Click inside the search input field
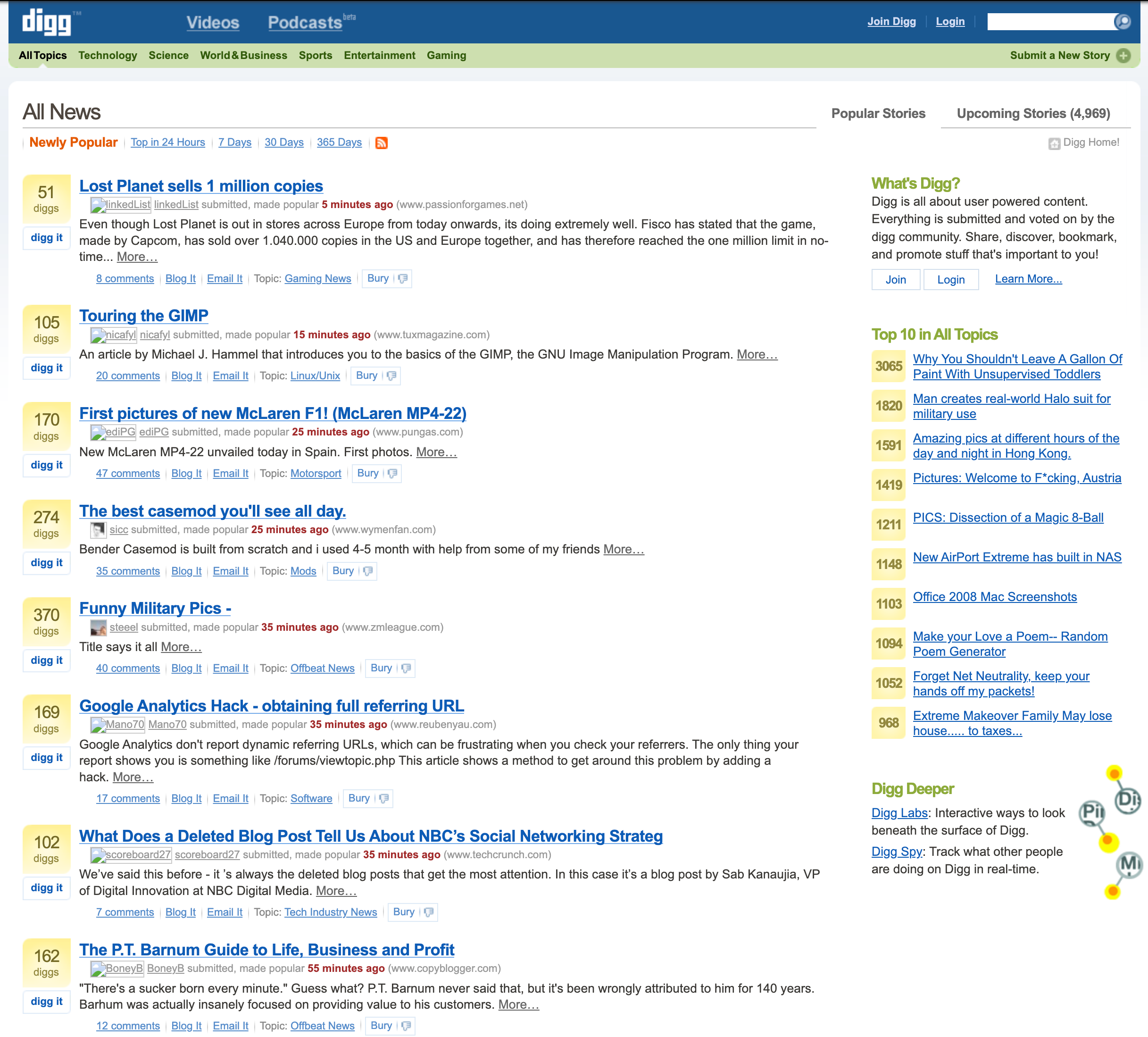The image size is (1148, 1037). 1054,21
